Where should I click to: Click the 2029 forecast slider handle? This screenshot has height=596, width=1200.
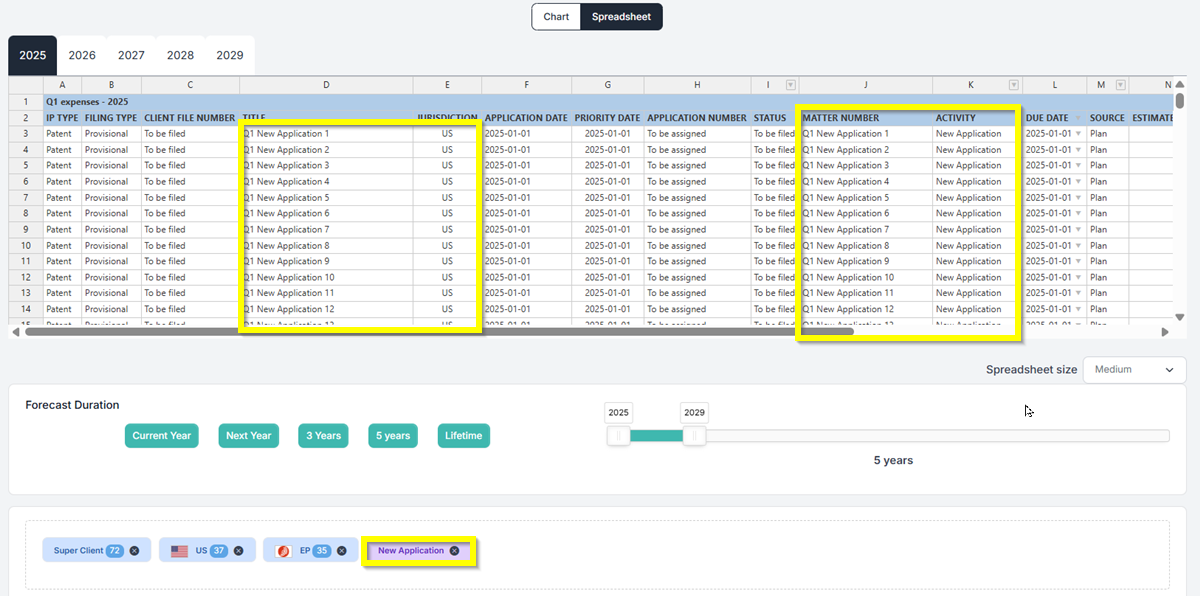(x=695, y=436)
